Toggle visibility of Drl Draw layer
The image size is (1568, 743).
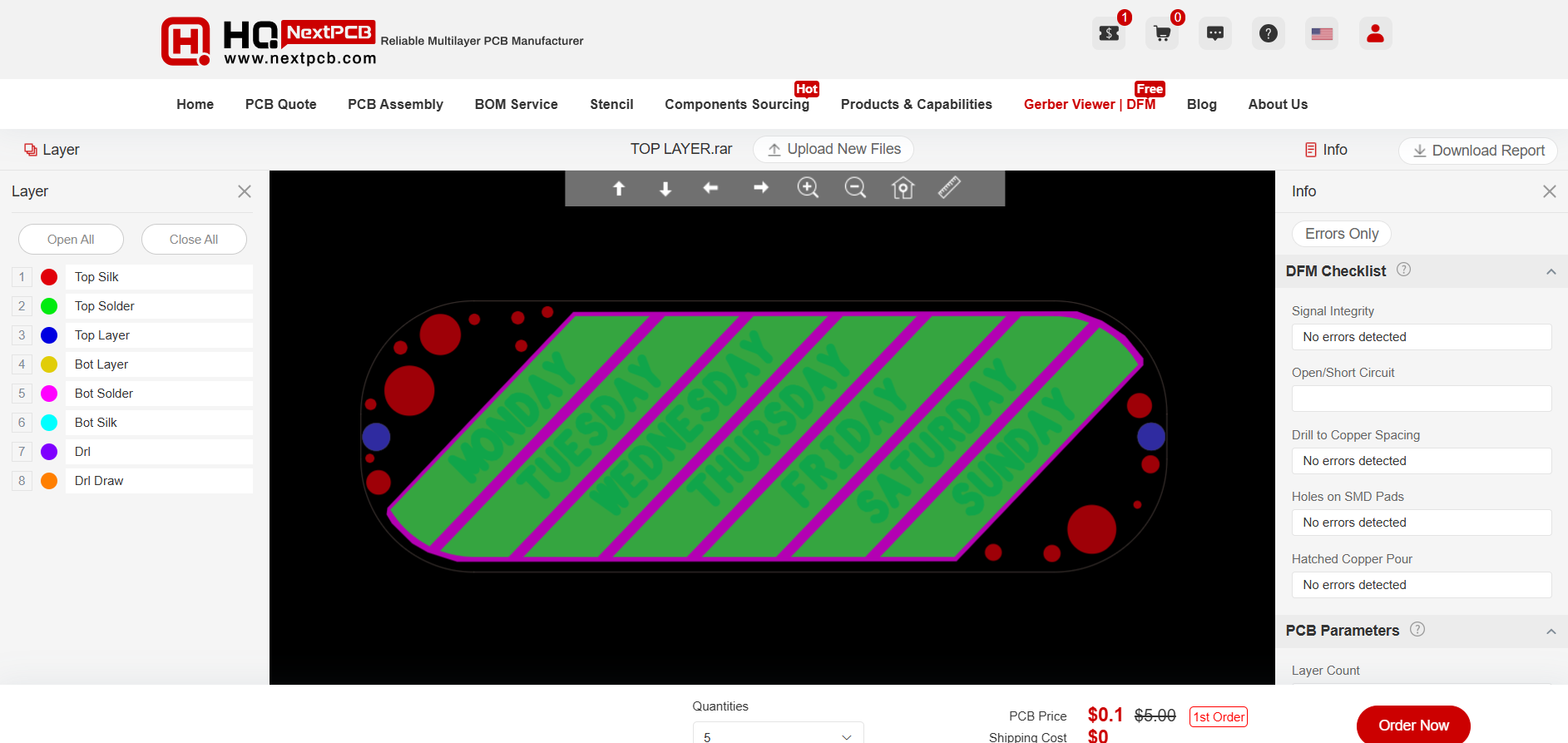[49, 481]
